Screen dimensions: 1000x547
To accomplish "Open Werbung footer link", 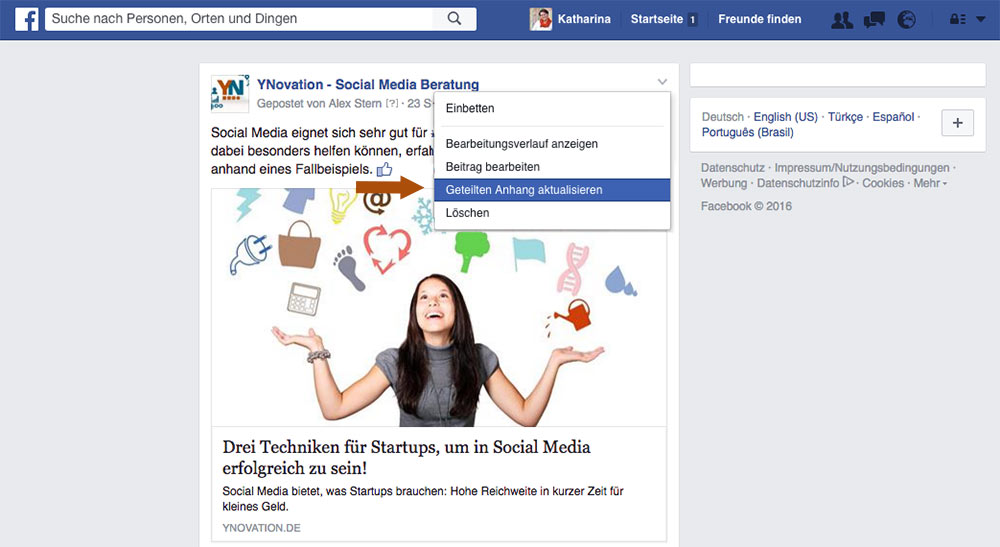I will 723,183.
